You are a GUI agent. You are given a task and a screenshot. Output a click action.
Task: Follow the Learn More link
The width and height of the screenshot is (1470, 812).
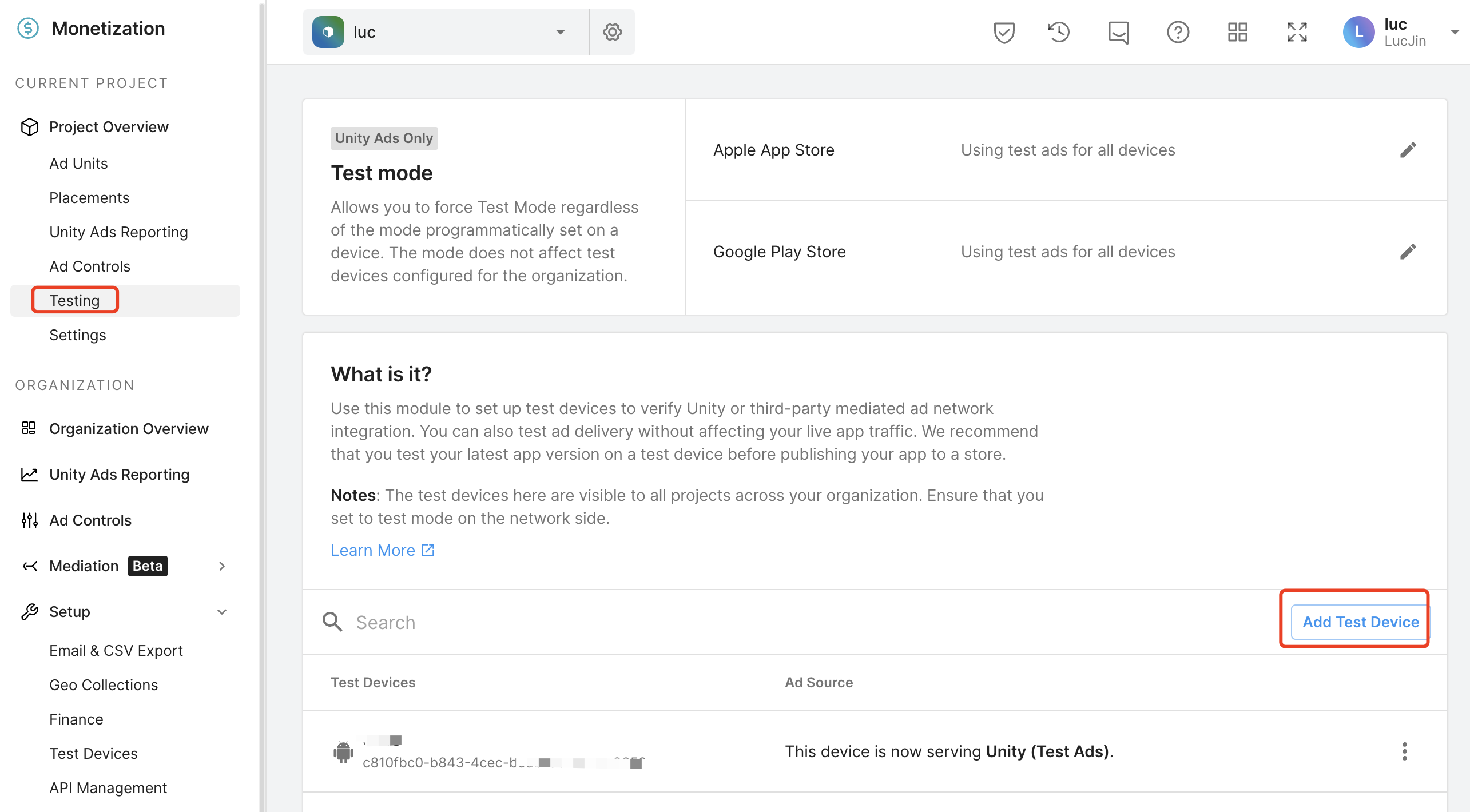click(373, 550)
